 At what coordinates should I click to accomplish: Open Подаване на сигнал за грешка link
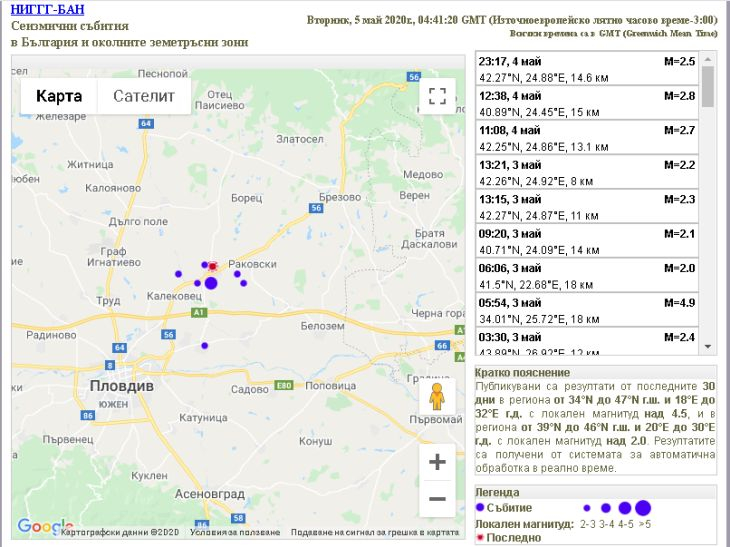(x=375, y=532)
